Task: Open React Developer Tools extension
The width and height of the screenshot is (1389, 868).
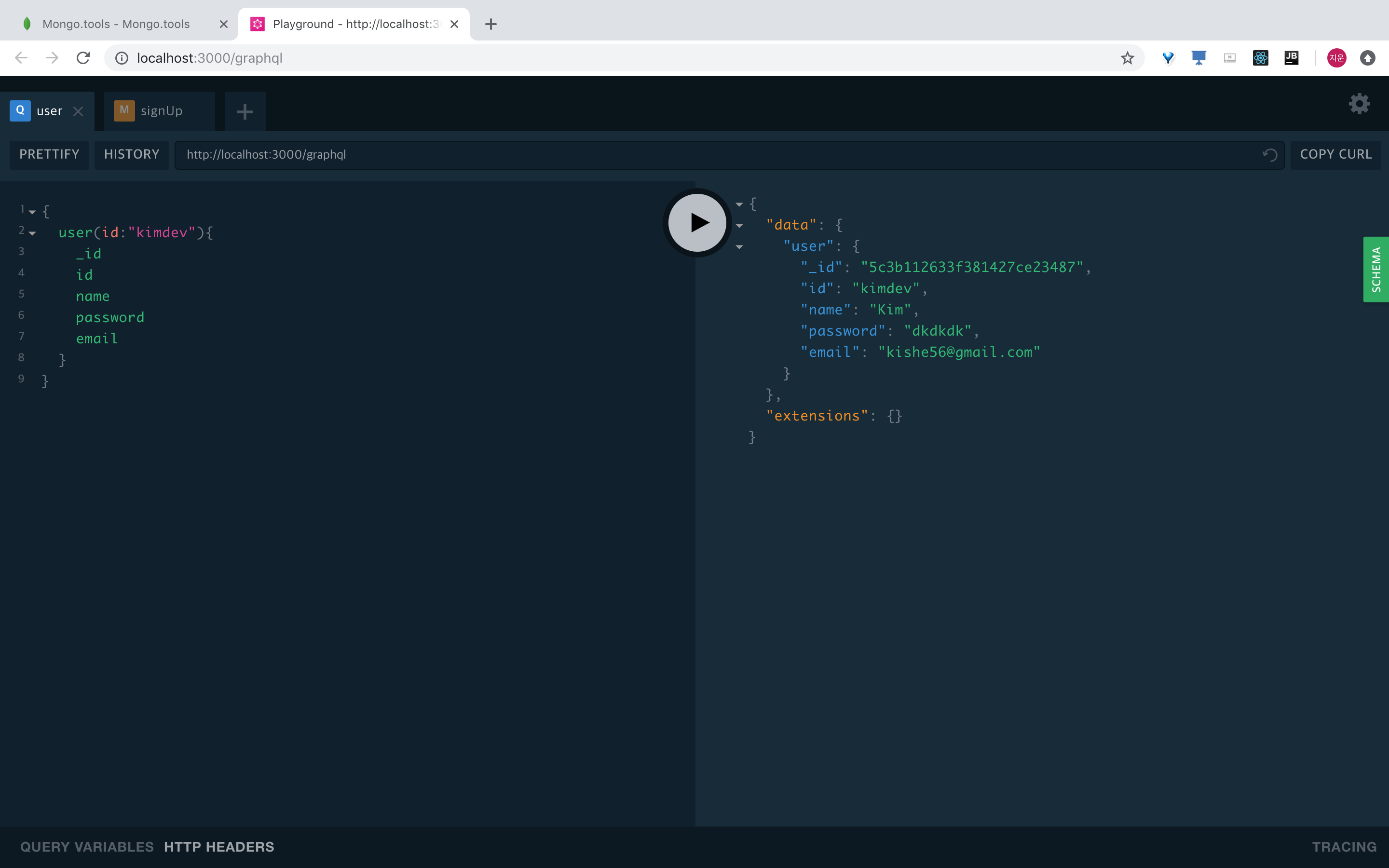Action: [x=1260, y=58]
